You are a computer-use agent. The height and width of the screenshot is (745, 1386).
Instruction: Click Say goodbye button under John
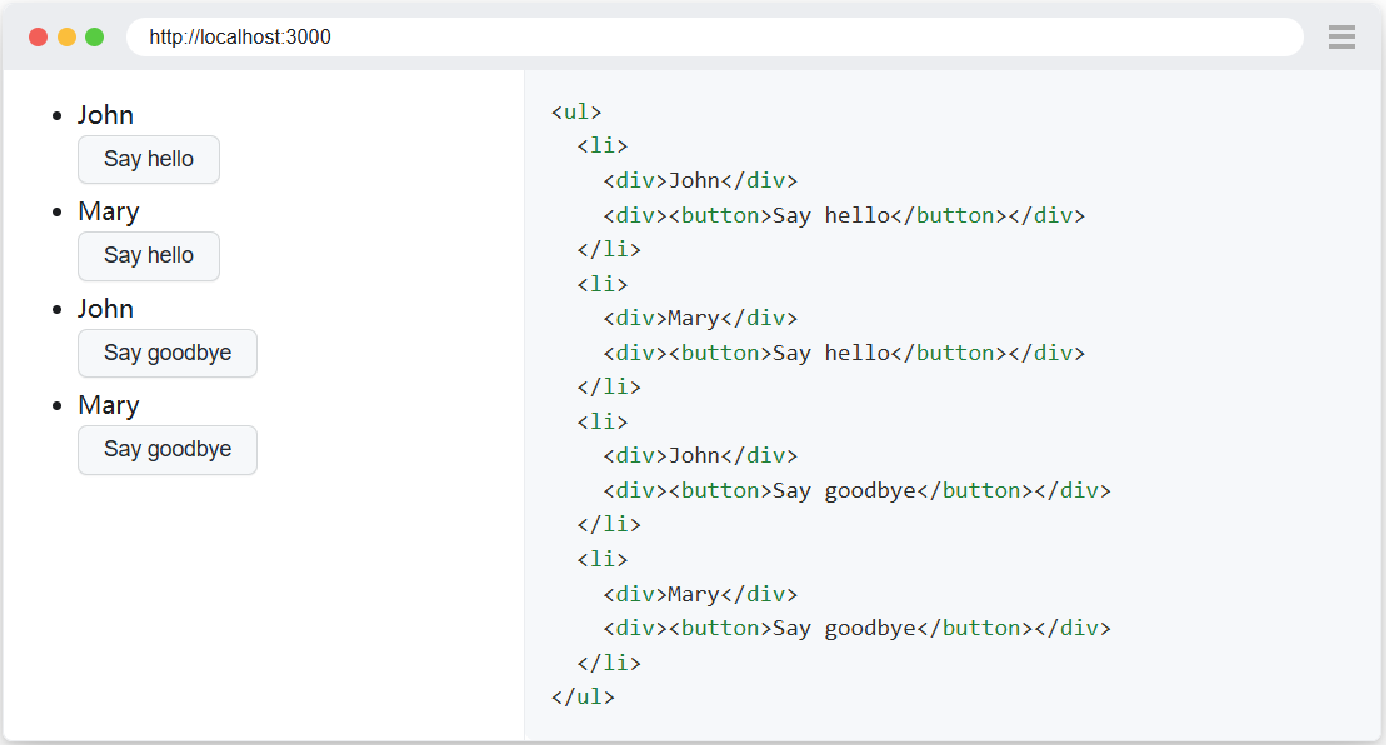(x=168, y=353)
